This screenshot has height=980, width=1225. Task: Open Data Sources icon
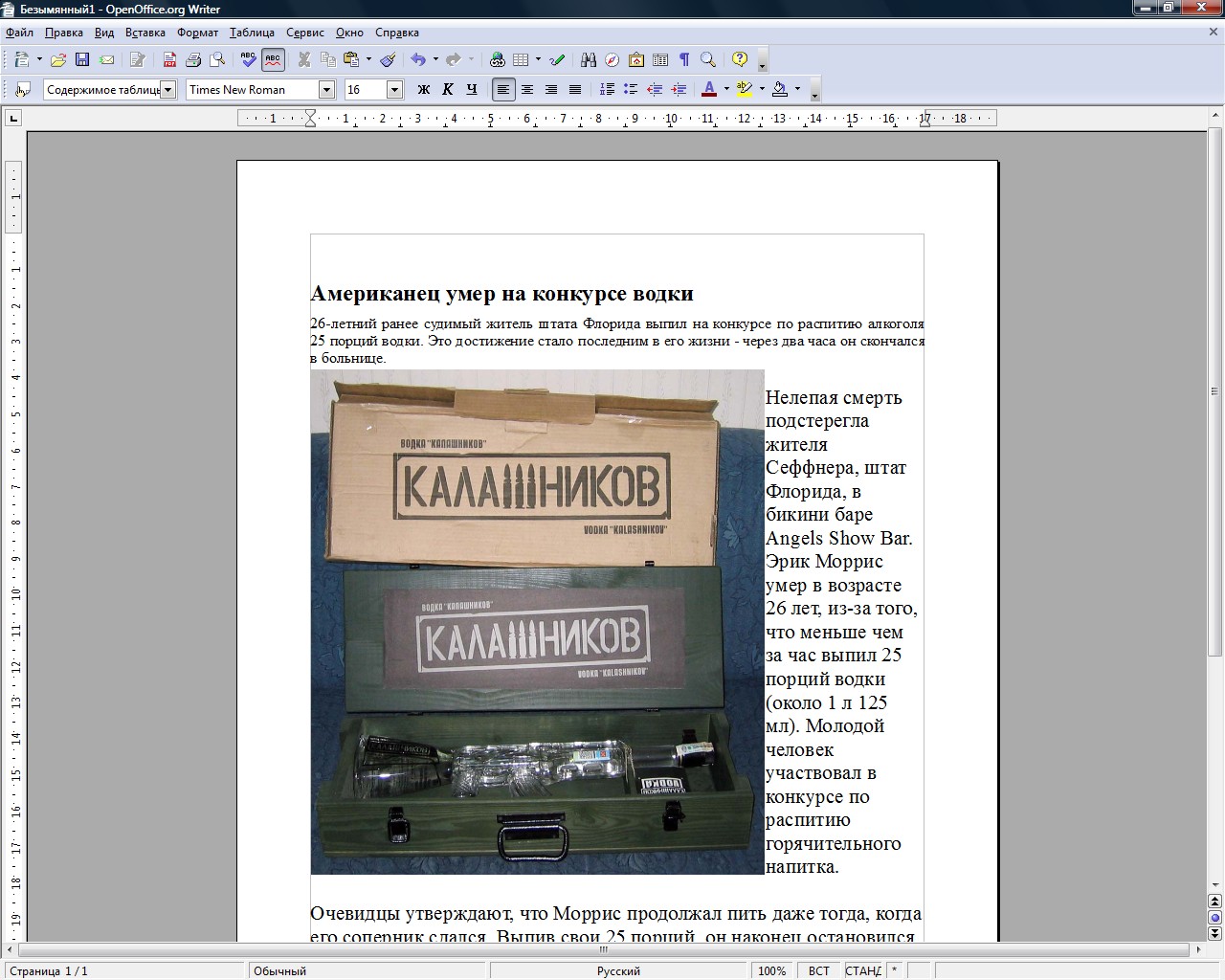(x=660, y=59)
